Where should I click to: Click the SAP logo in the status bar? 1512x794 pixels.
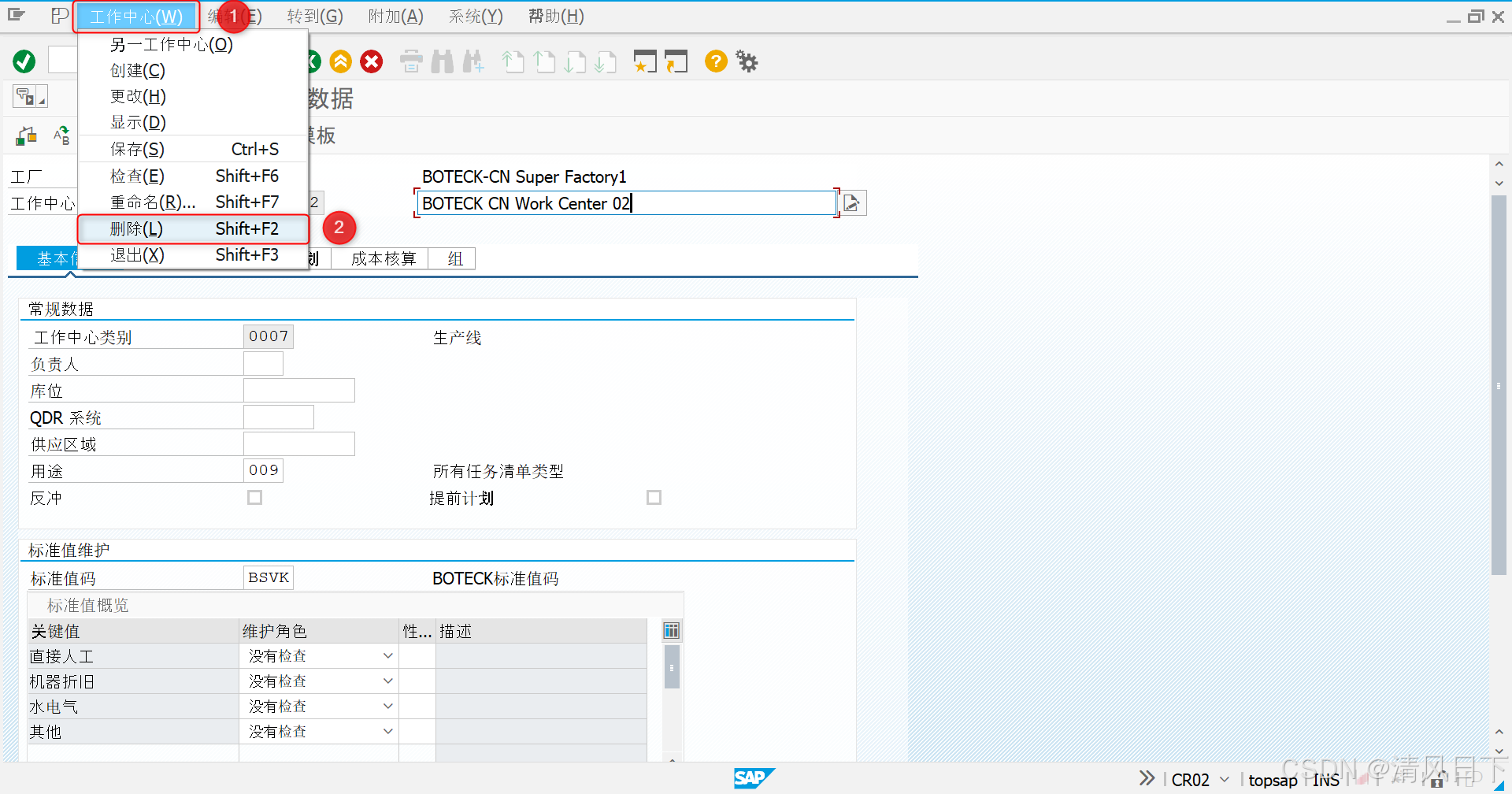(754, 778)
